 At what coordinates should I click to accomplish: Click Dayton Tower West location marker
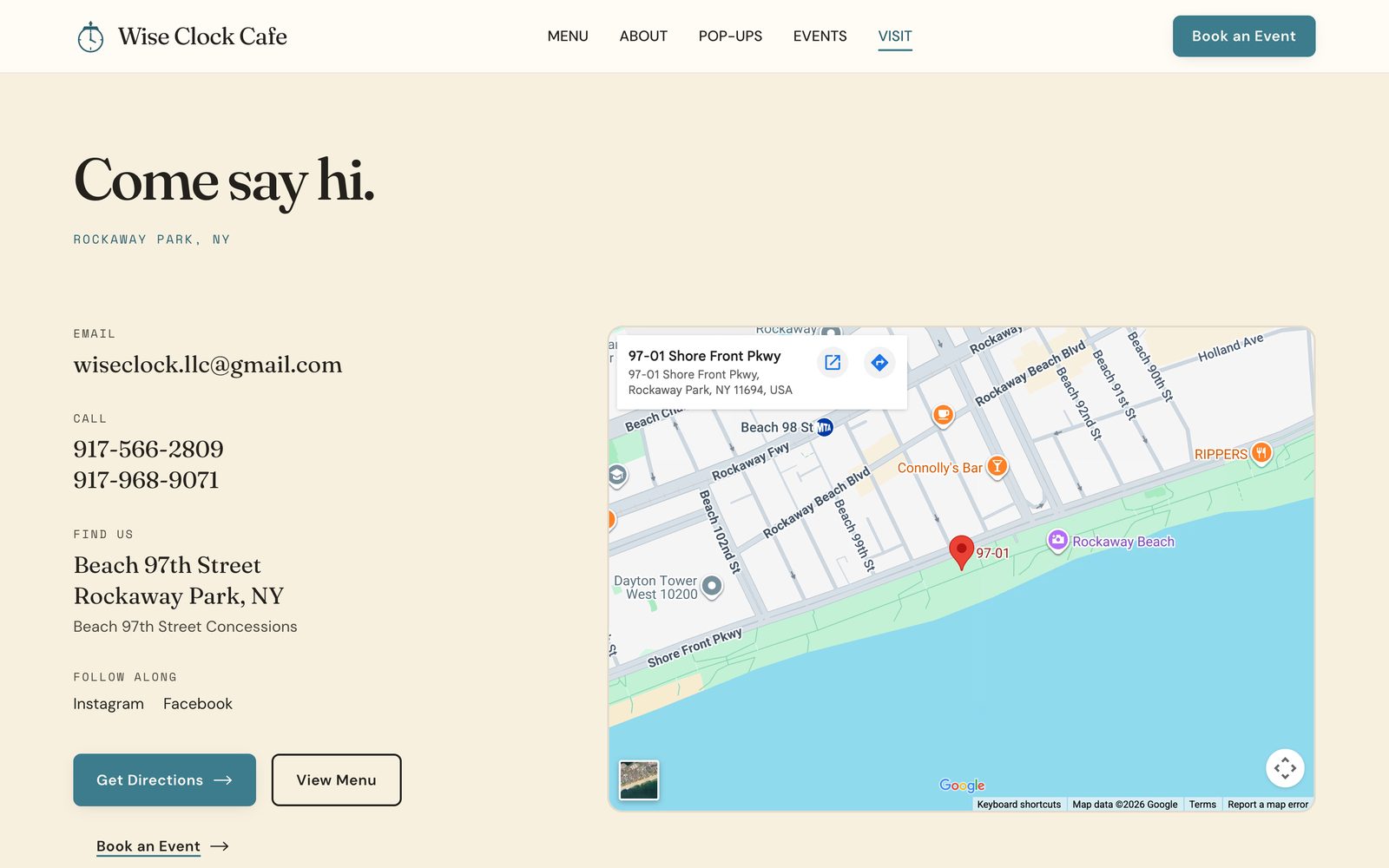point(712,586)
